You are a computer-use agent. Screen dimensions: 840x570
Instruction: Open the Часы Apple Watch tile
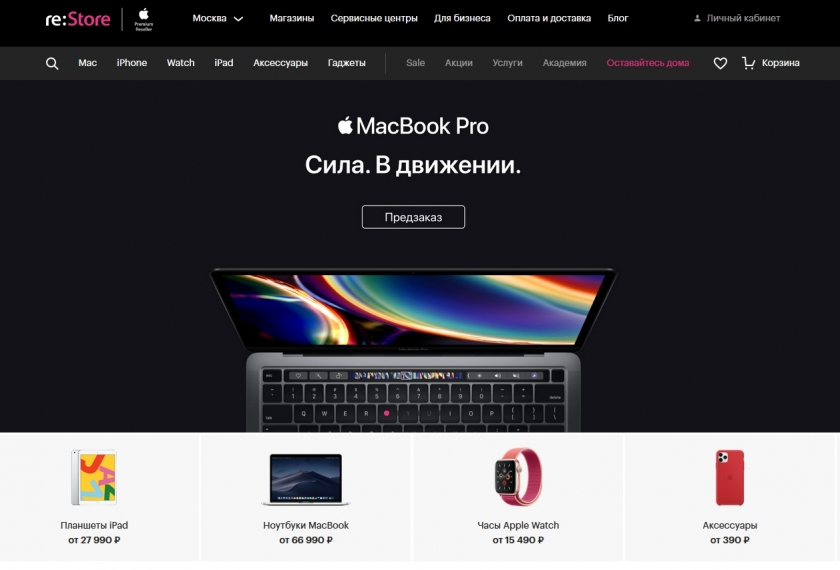[x=518, y=497]
